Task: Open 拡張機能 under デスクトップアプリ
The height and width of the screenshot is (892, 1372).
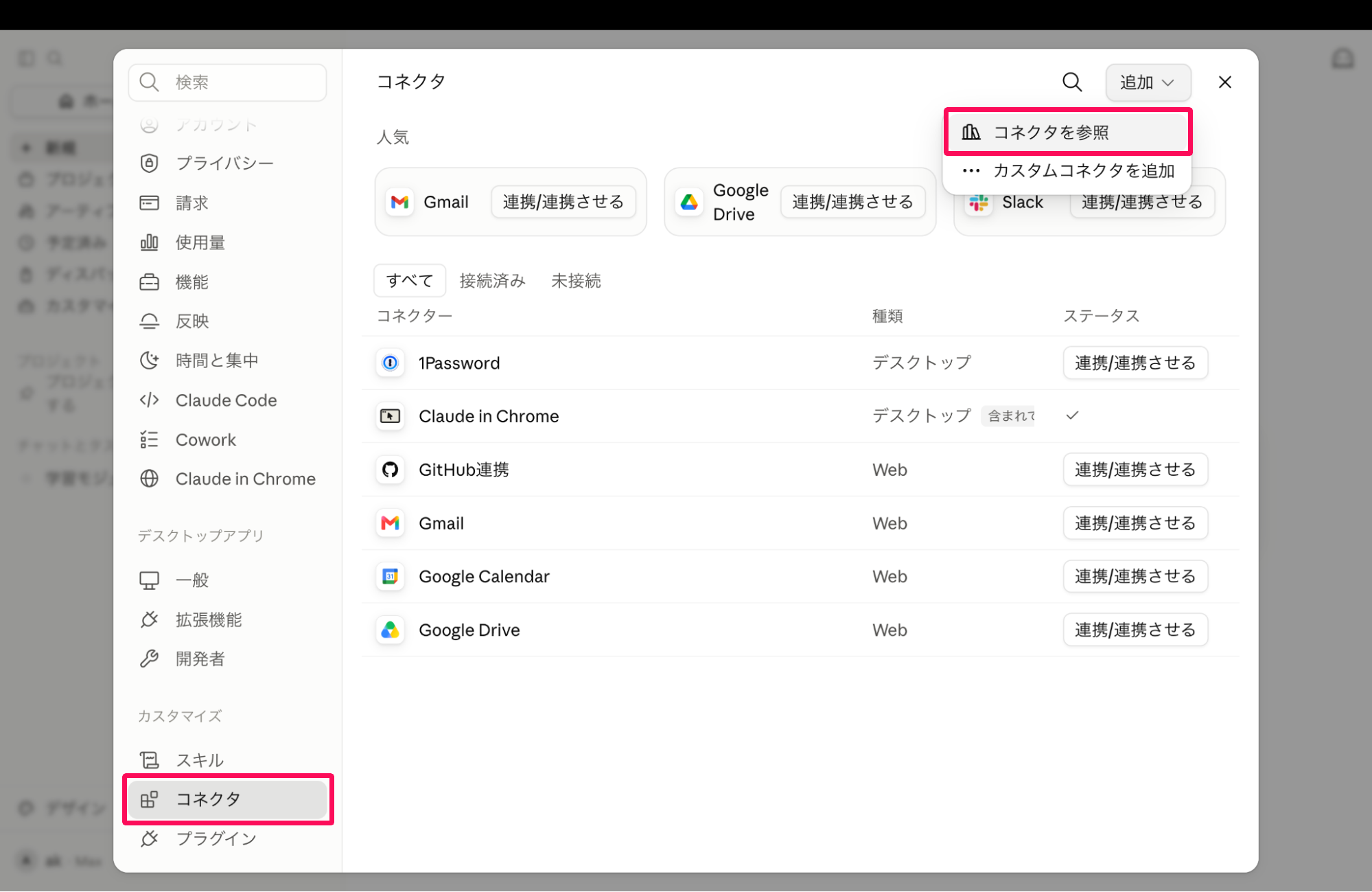Action: [x=228, y=620]
